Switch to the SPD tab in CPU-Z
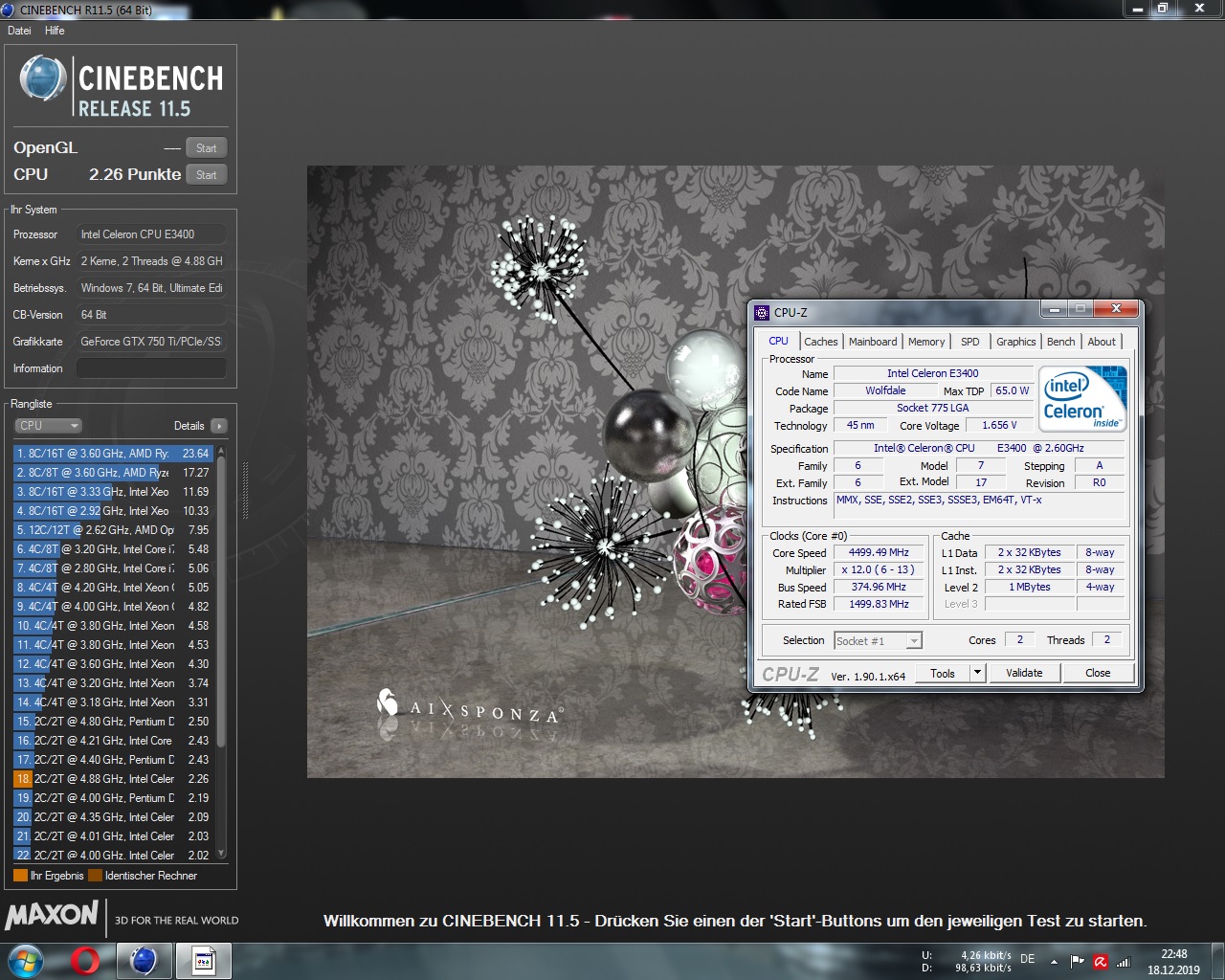The height and width of the screenshot is (980, 1225). [x=970, y=342]
